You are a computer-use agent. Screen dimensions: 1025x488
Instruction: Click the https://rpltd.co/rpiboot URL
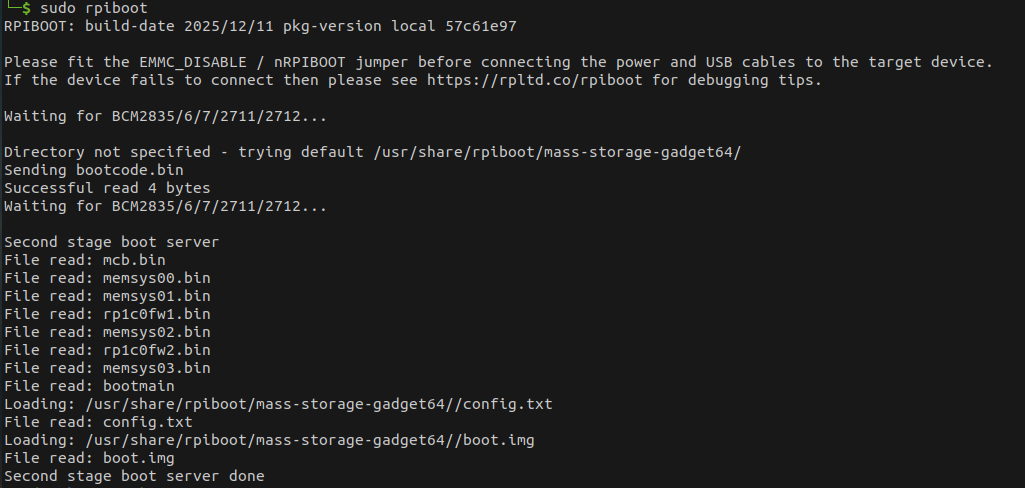pyautogui.click(x=535, y=80)
